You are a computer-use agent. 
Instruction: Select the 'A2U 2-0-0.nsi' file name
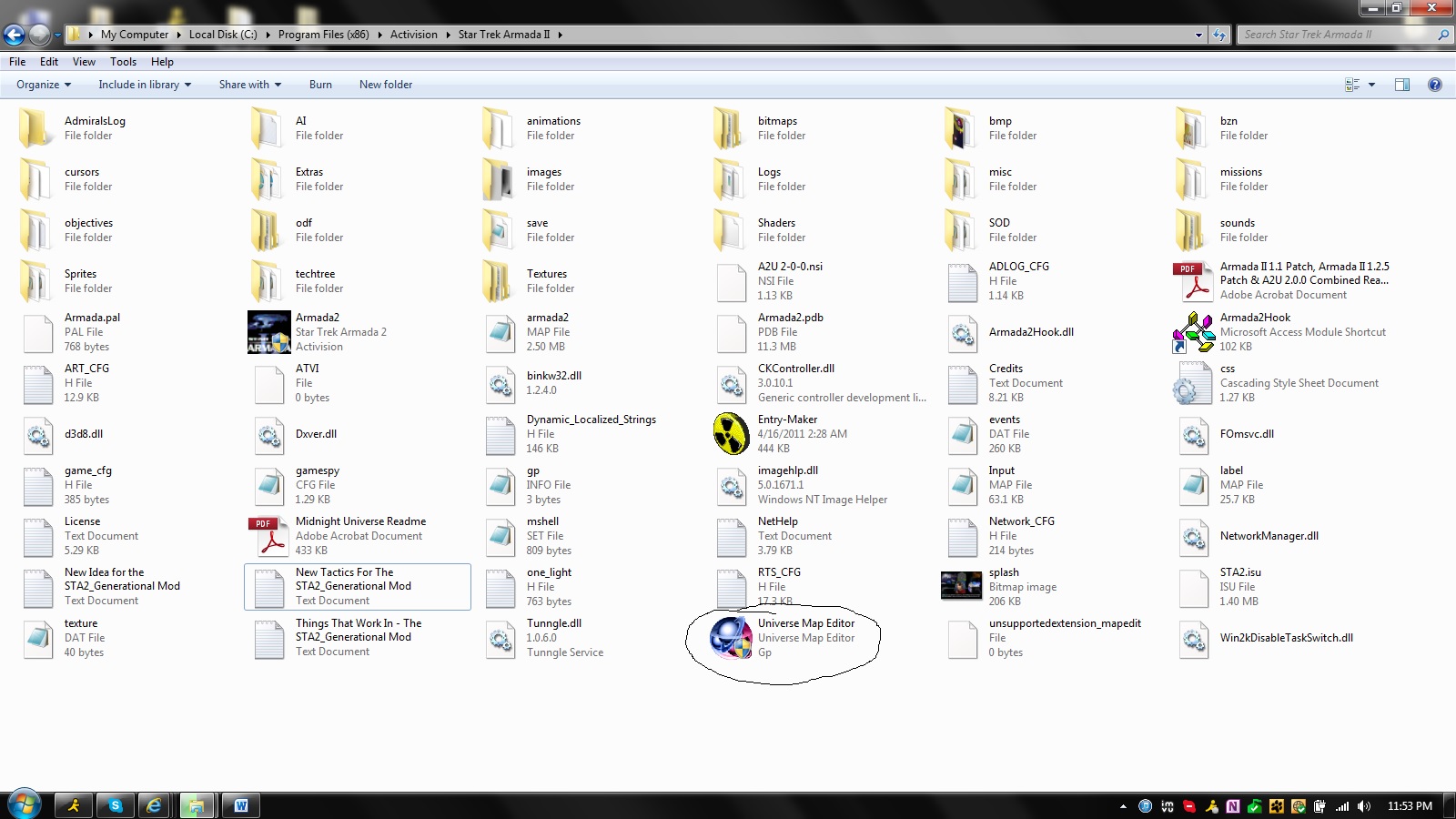(790, 267)
